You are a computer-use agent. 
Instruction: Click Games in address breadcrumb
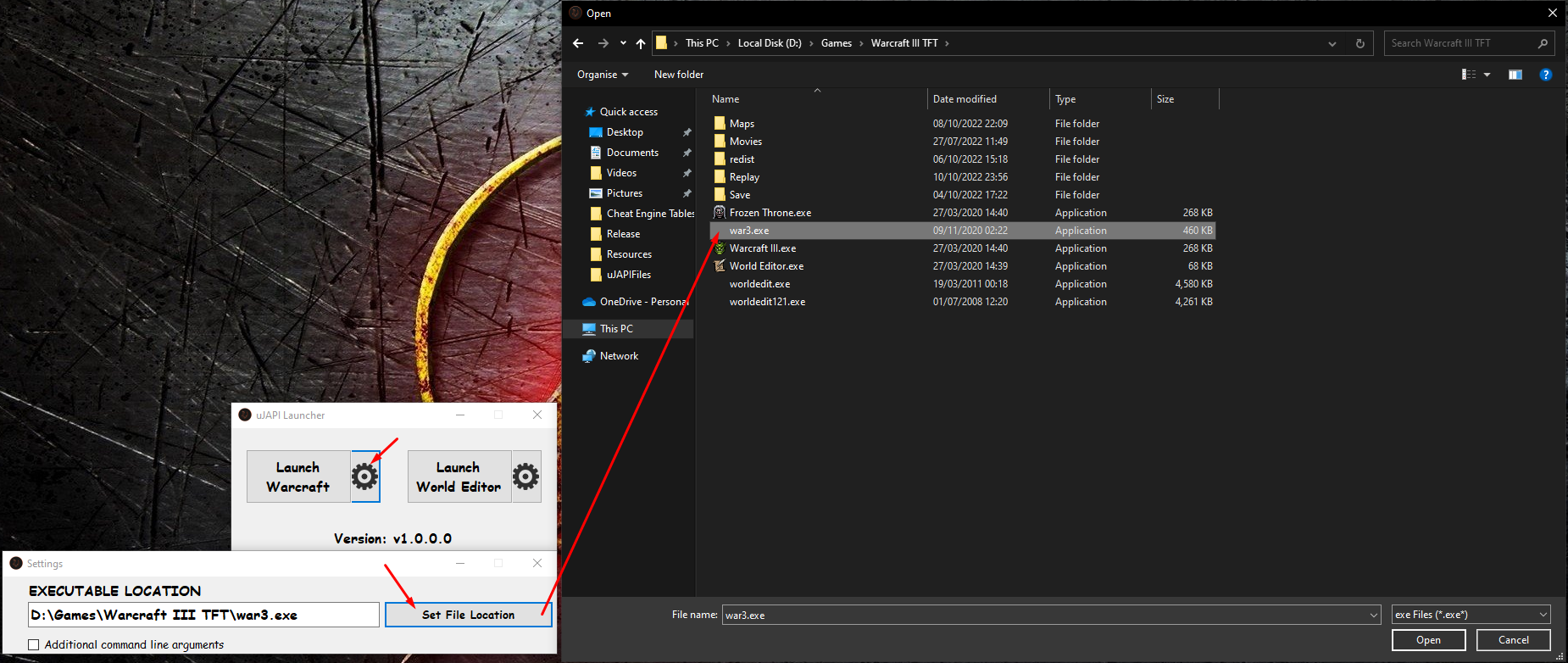(x=837, y=43)
